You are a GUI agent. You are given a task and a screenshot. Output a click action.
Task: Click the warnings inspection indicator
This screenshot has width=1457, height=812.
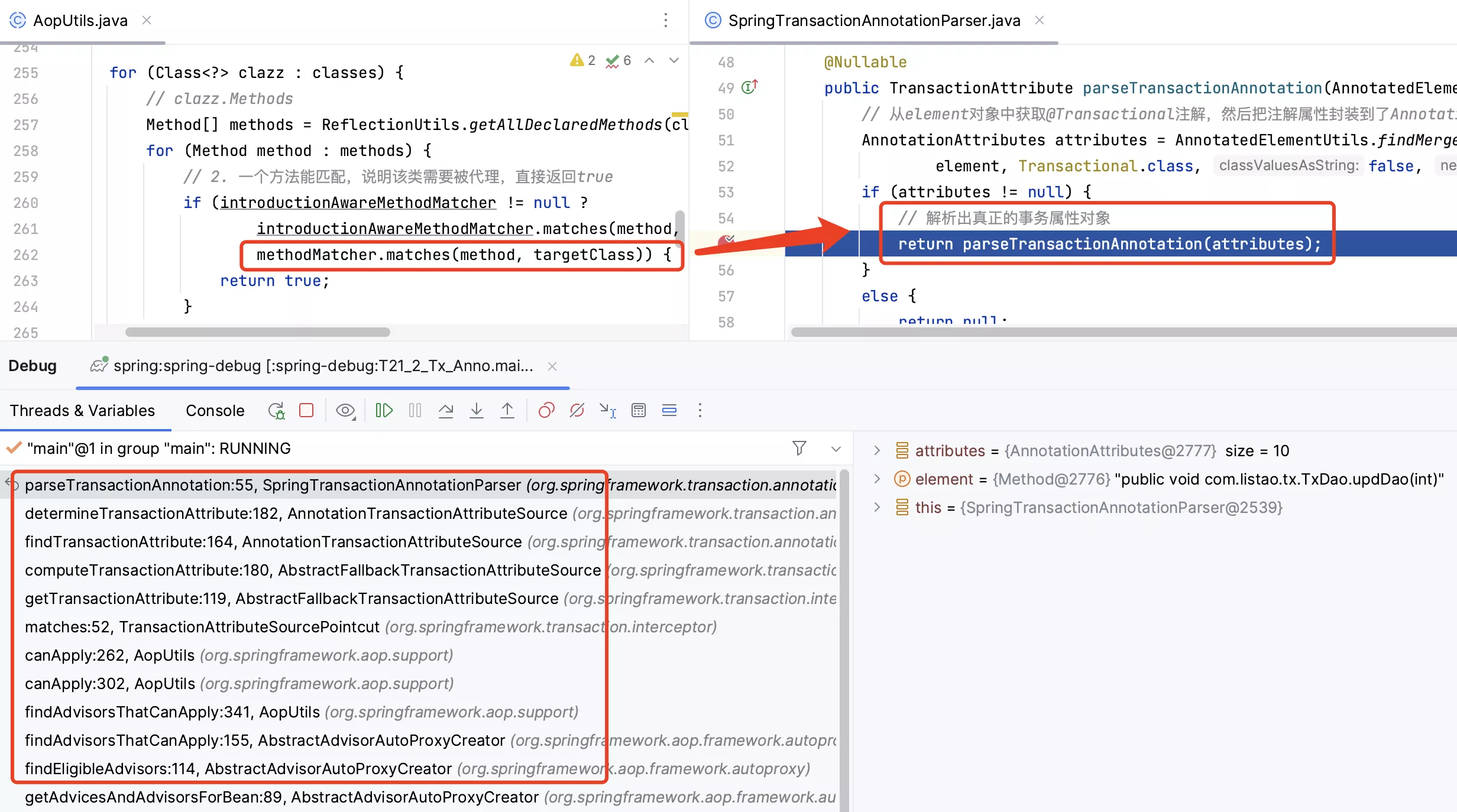click(582, 60)
